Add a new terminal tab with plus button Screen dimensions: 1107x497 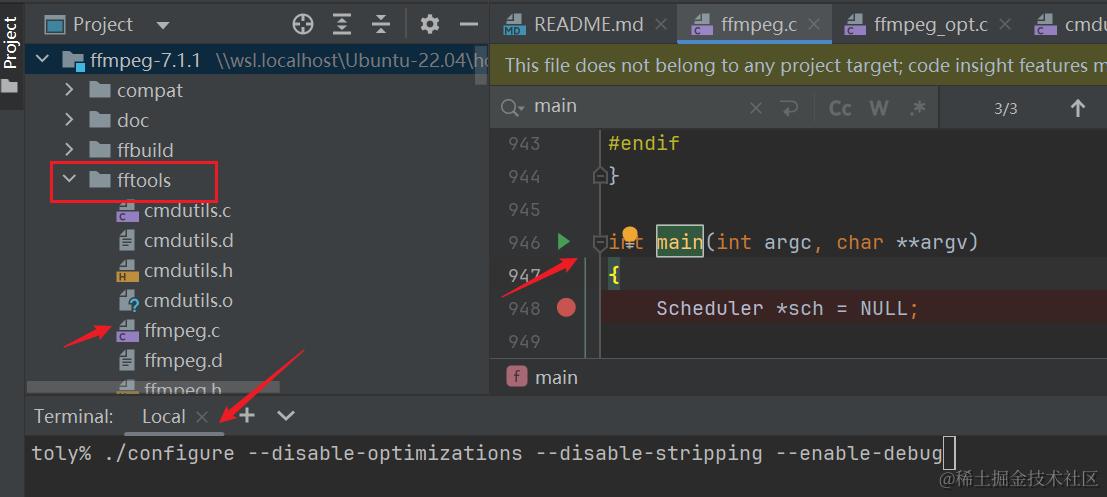point(247,415)
